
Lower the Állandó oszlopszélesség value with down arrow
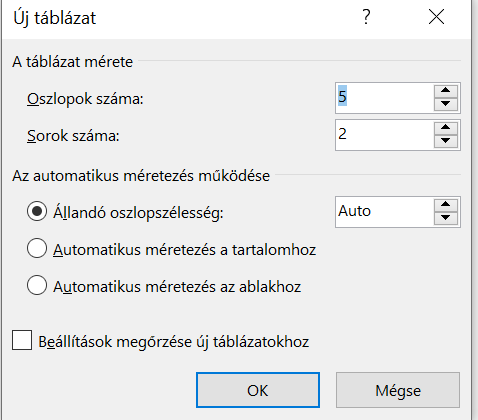click(446, 218)
